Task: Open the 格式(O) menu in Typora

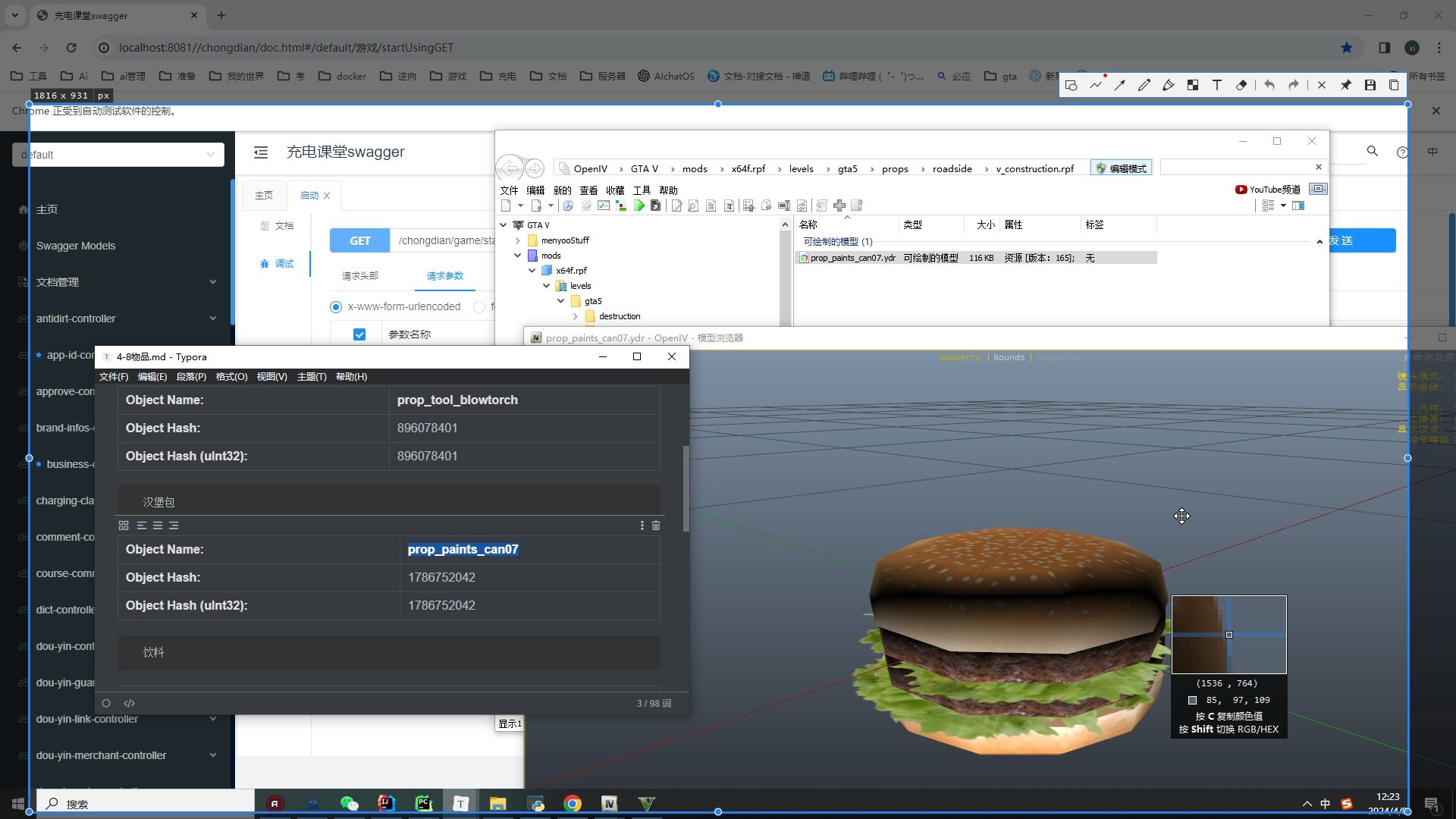Action: [231, 377]
